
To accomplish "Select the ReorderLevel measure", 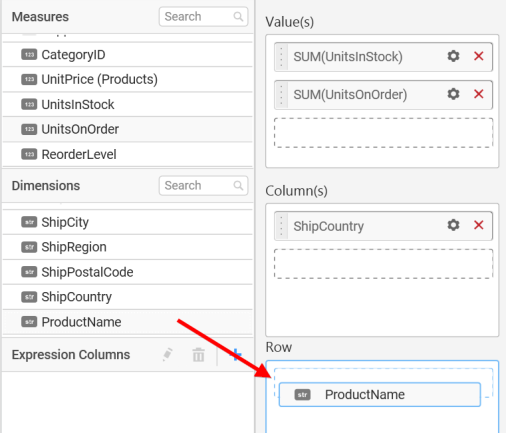I will click(x=127, y=154).
